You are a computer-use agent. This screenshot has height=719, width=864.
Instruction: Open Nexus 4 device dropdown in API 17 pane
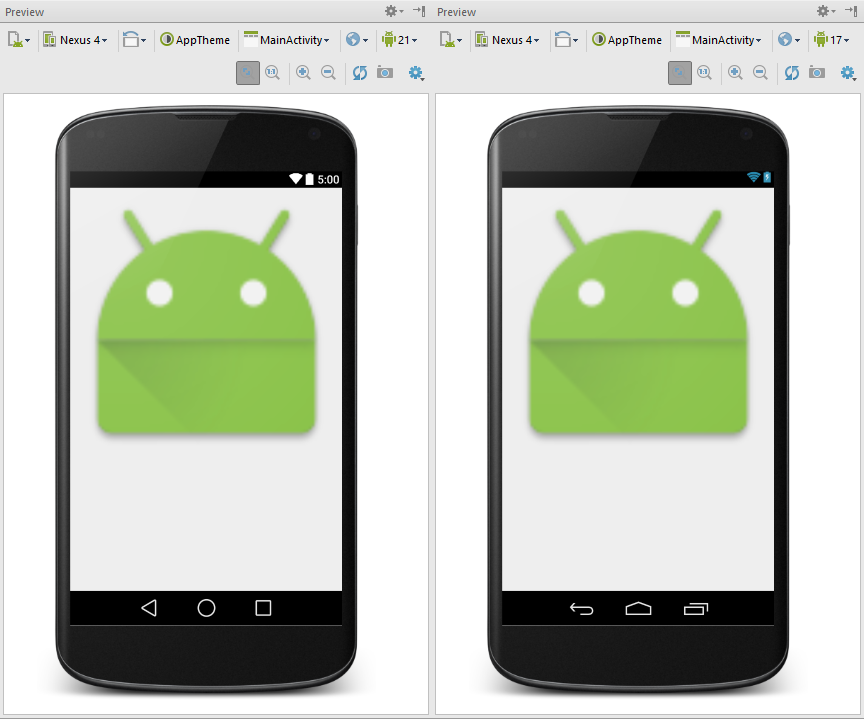(507, 40)
